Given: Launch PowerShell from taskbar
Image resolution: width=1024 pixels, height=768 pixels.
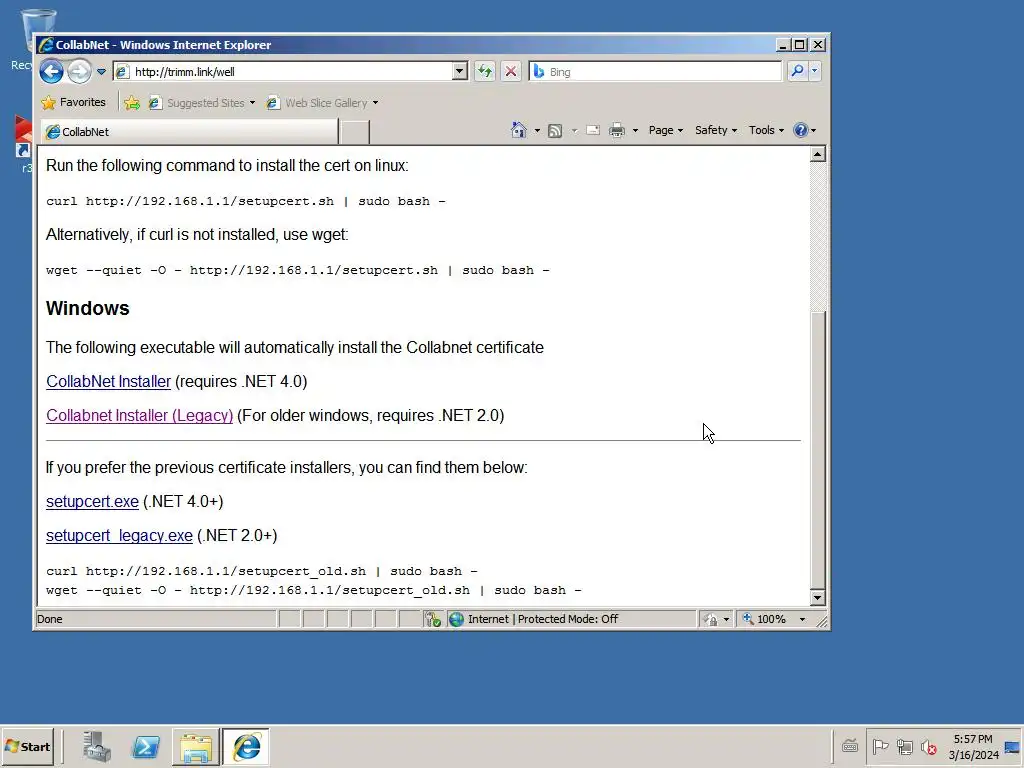Looking at the screenshot, I should (x=145, y=747).
